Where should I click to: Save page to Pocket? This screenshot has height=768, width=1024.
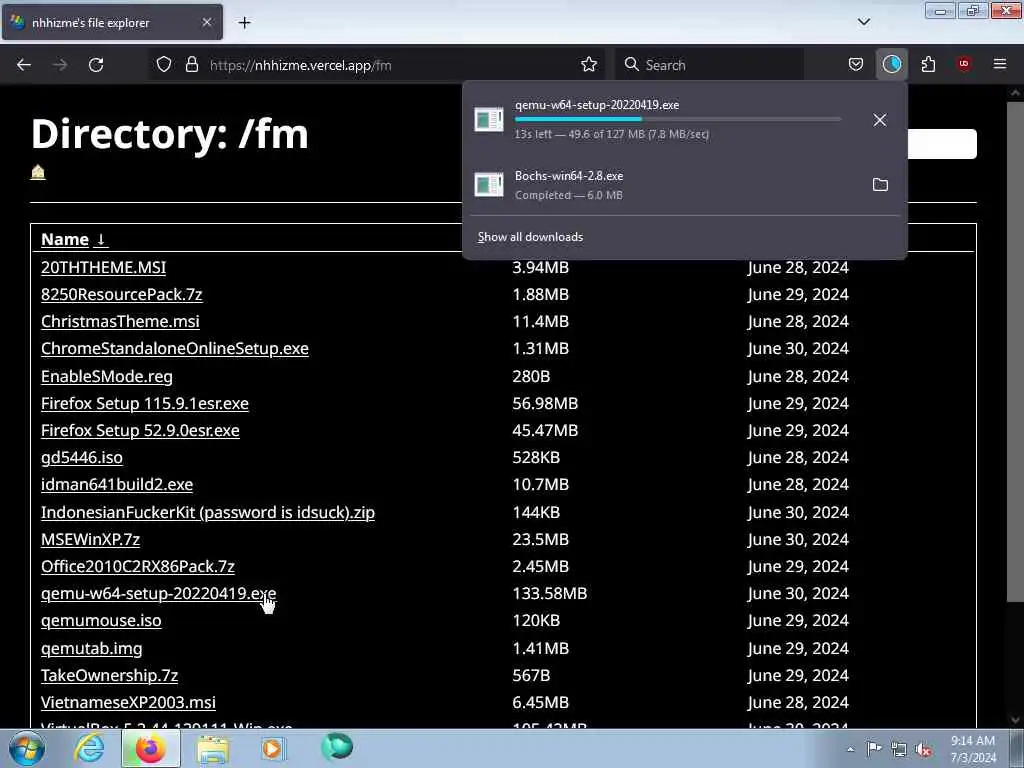856,65
